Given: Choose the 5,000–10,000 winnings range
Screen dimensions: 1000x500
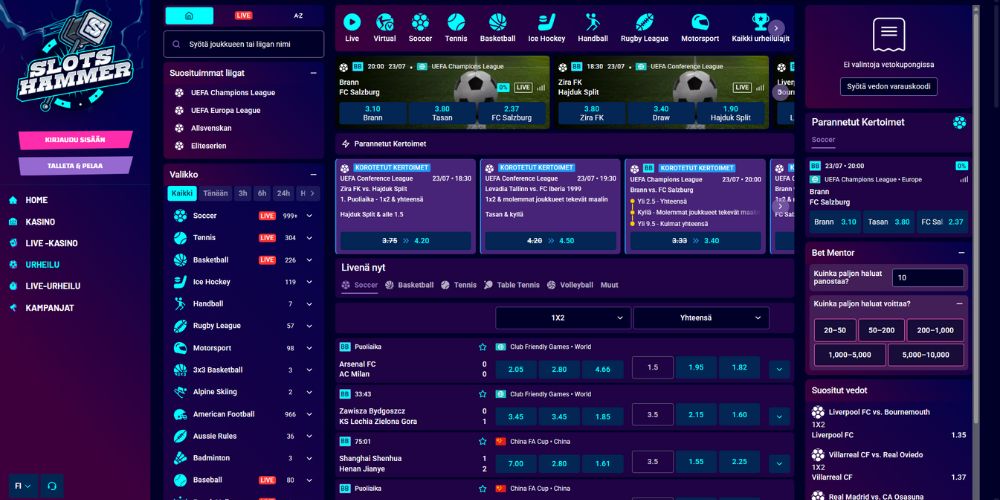Looking at the screenshot, I should [925, 355].
